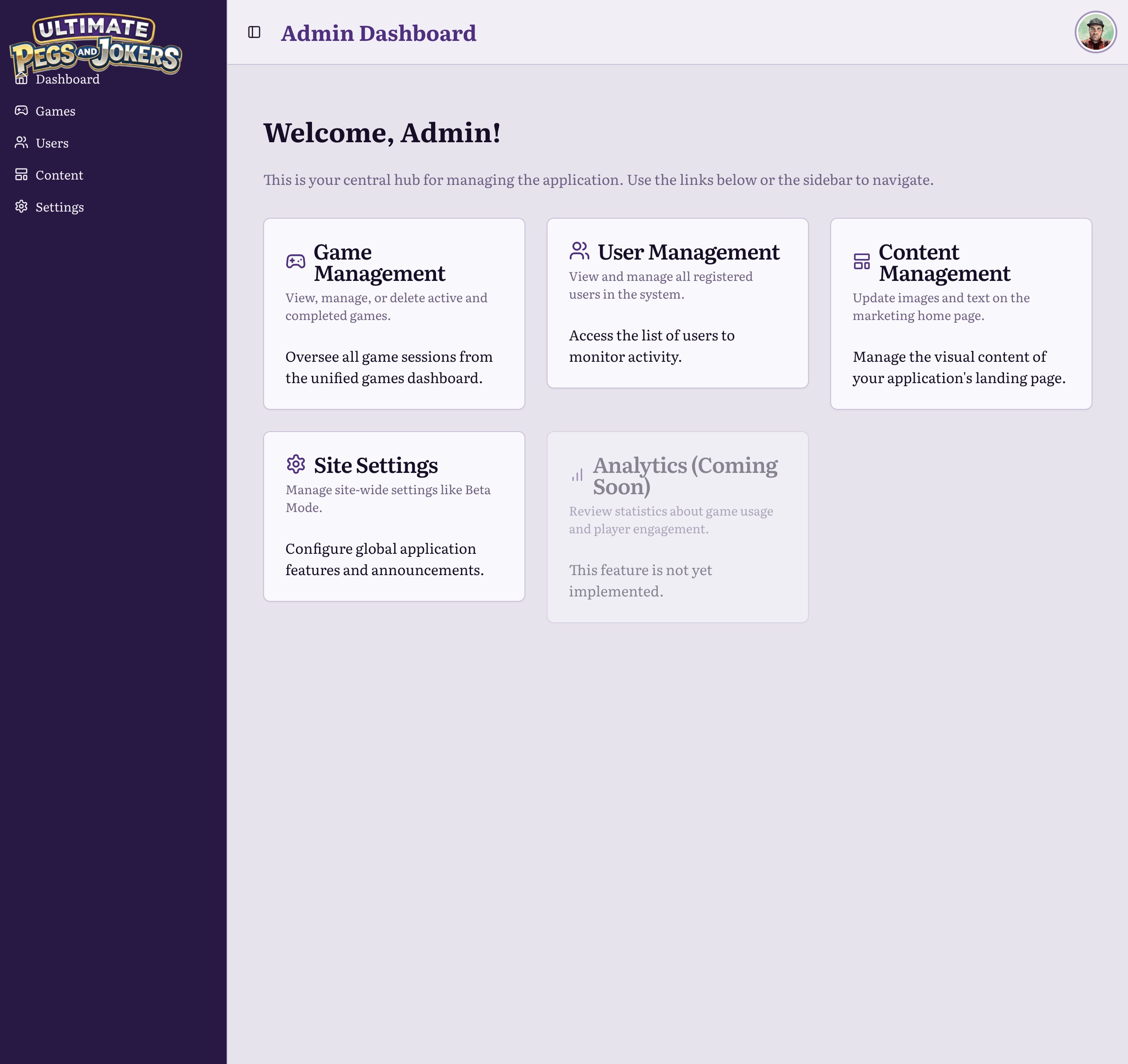Click the users icon on User Management card
Image resolution: width=1128 pixels, height=1064 pixels.
pyautogui.click(x=579, y=251)
